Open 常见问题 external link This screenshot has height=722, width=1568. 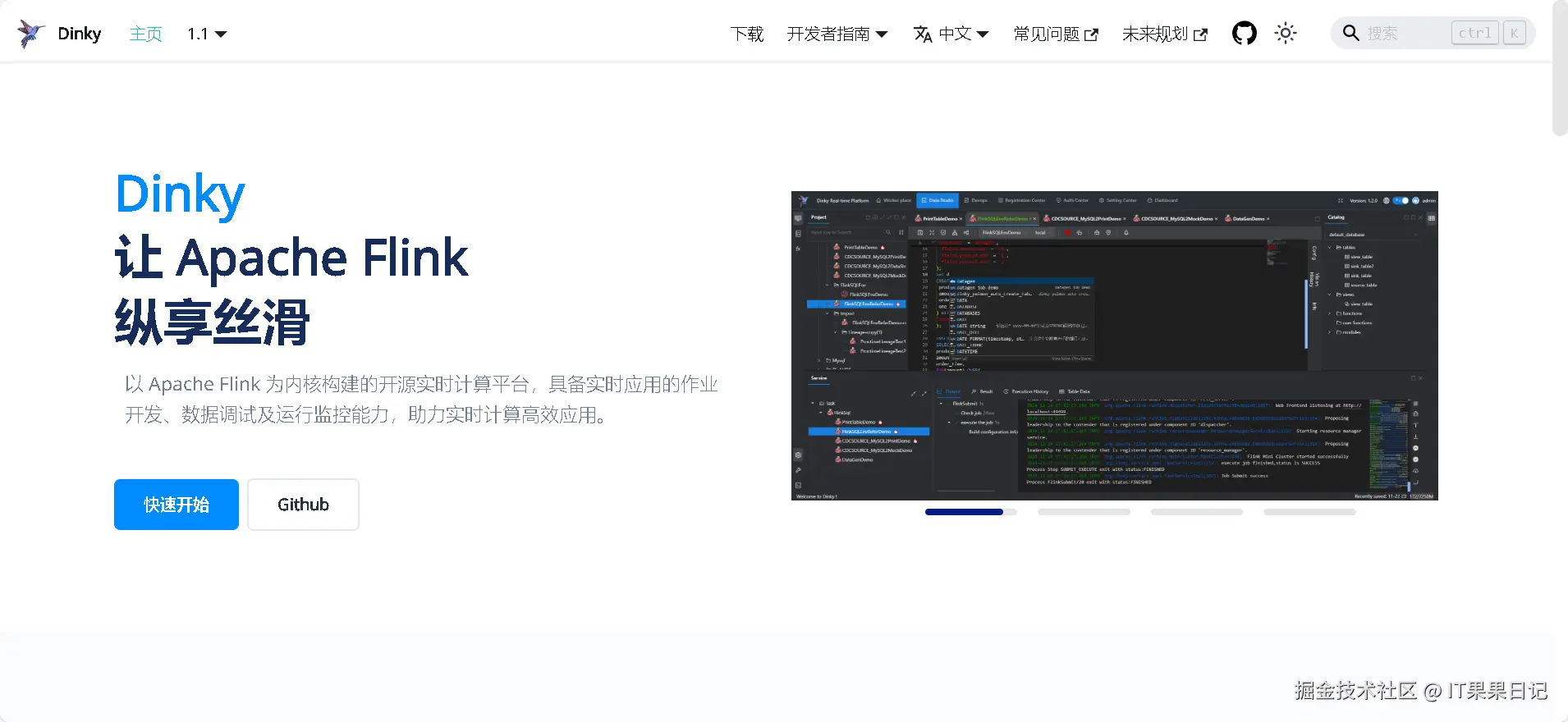[1056, 34]
